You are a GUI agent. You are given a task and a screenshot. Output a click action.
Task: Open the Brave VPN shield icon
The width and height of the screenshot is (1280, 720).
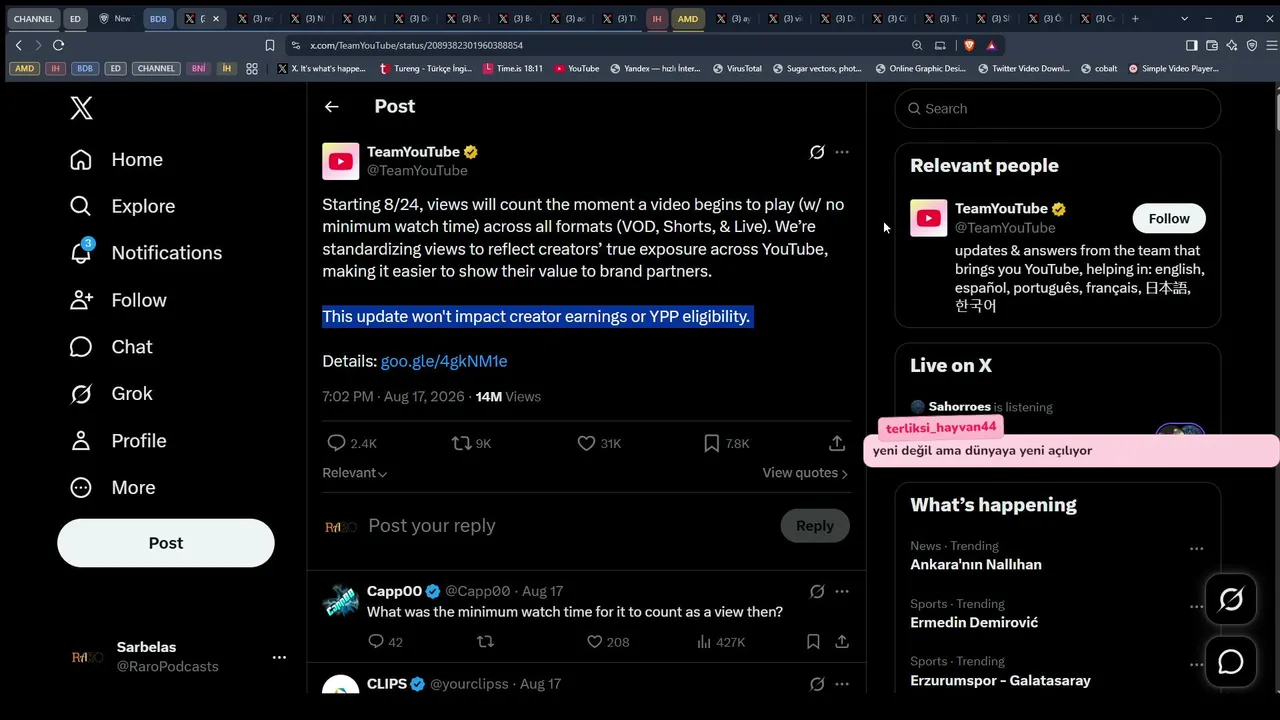(1252, 45)
